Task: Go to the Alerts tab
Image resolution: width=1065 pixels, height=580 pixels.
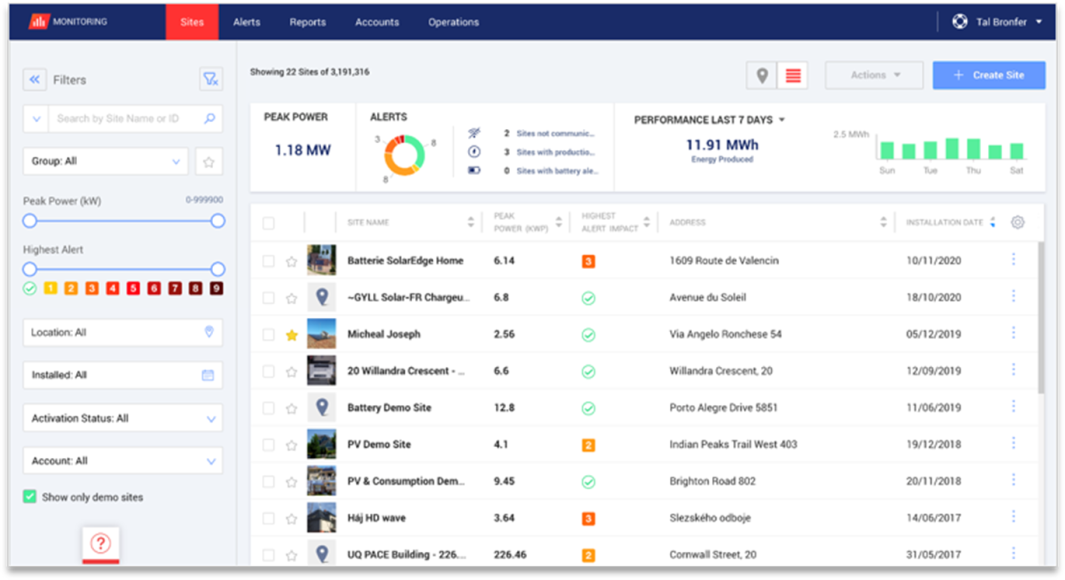Action: coord(247,22)
